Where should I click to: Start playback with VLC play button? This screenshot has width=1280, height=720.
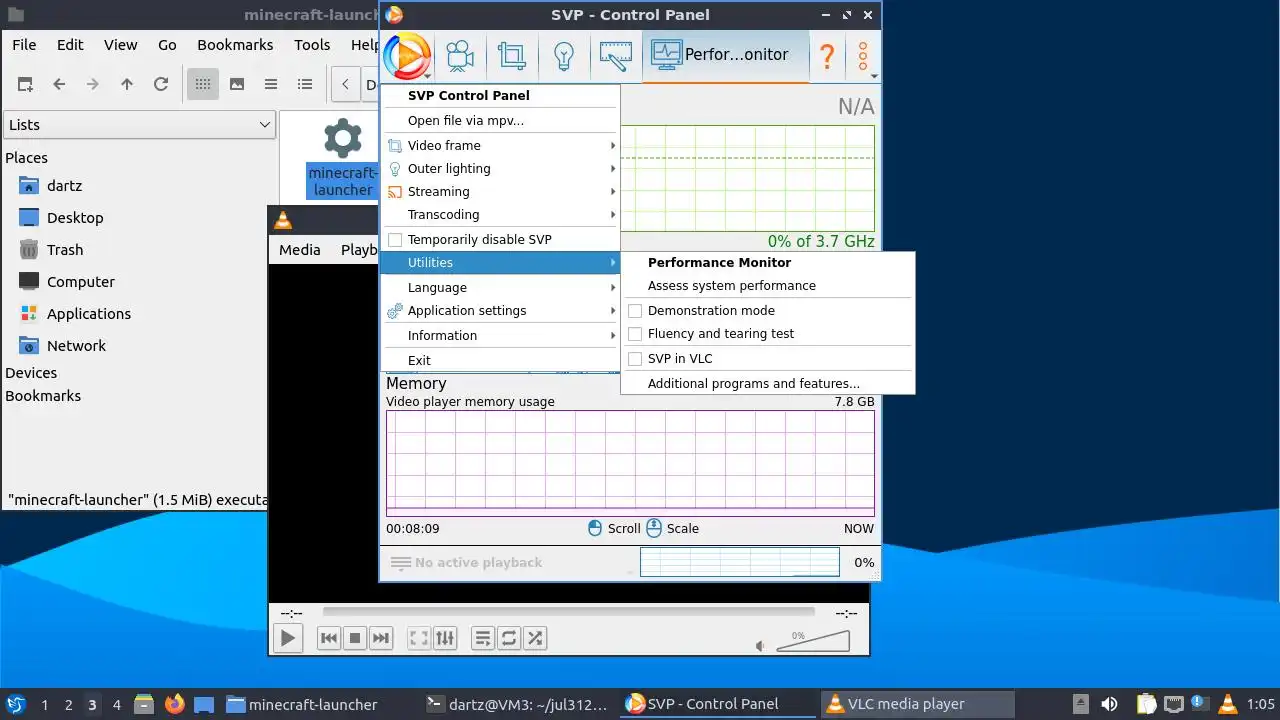click(288, 638)
